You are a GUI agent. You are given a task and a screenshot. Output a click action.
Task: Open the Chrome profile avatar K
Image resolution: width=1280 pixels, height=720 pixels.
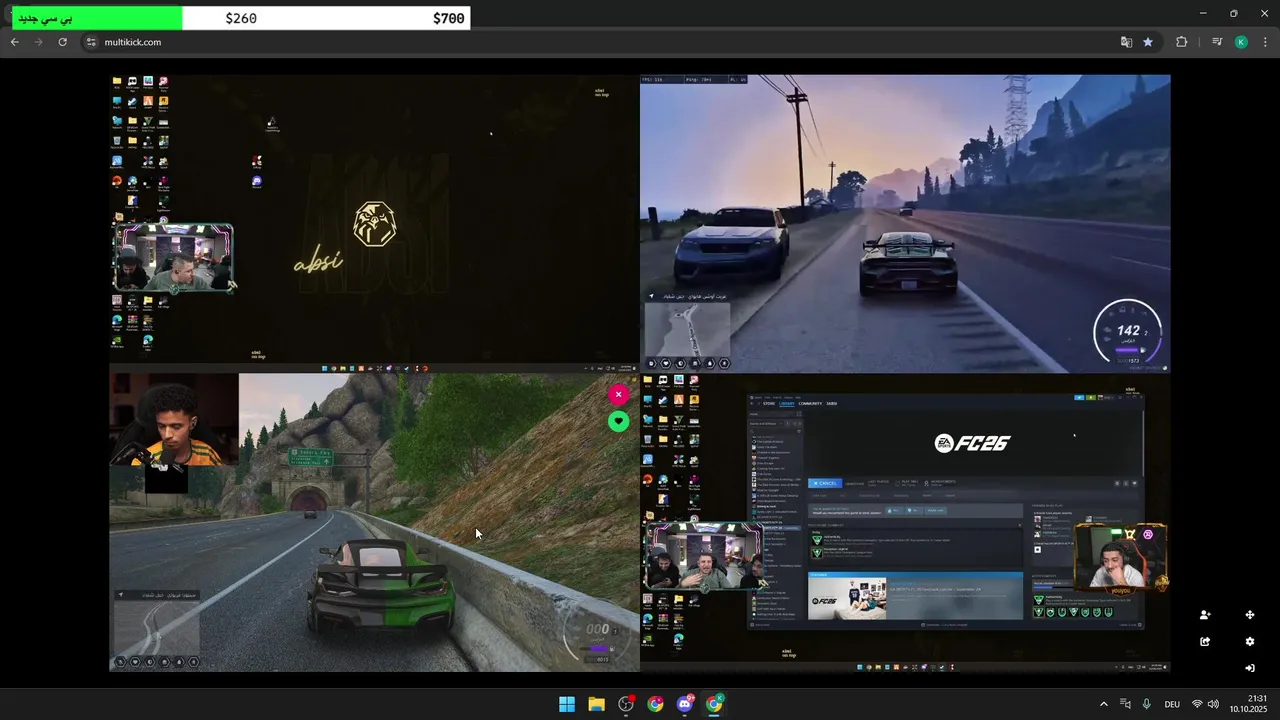(x=1241, y=42)
